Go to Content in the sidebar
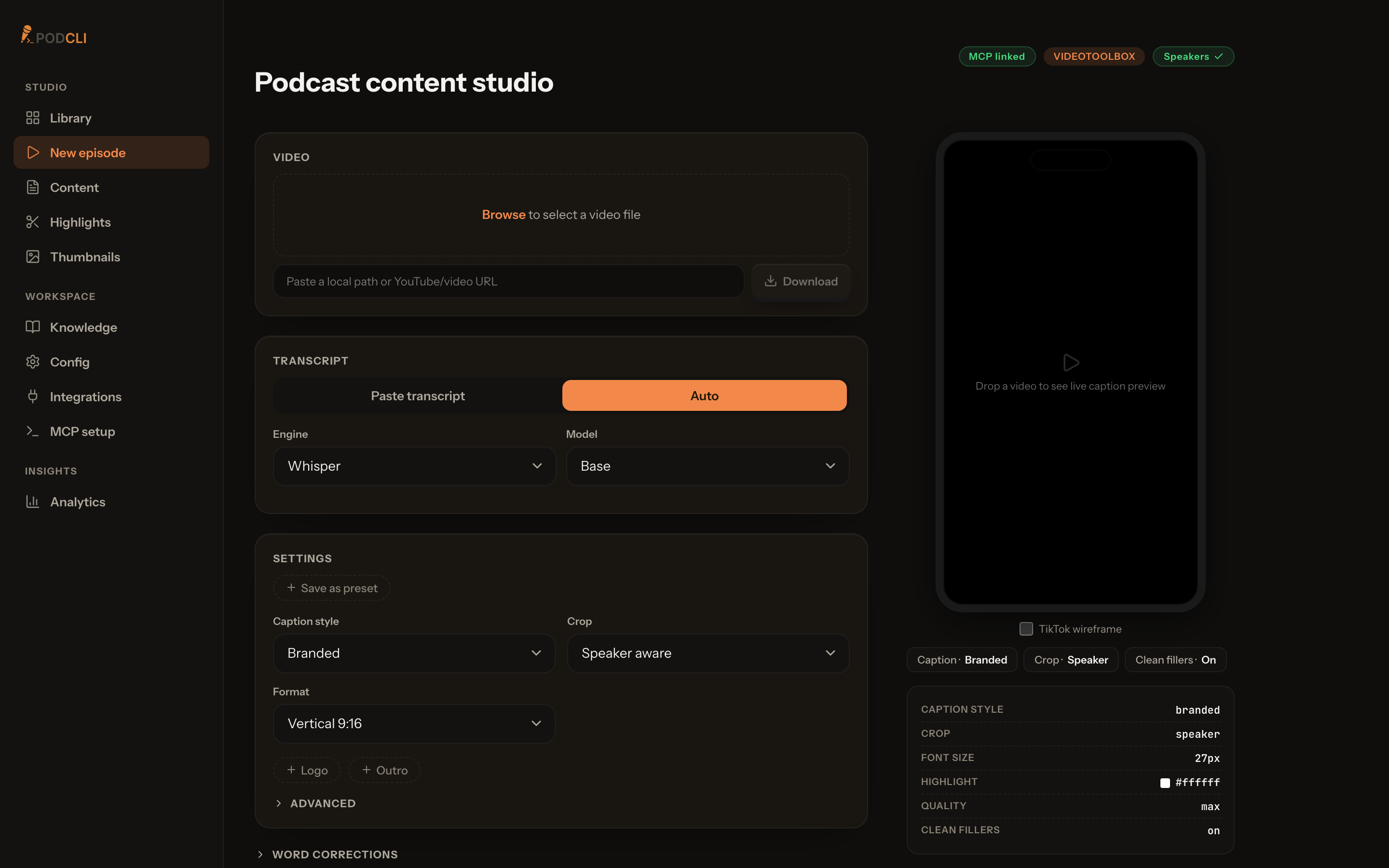Screen dimensions: 1389x868 pyautogui.click(x=111, y=187)
